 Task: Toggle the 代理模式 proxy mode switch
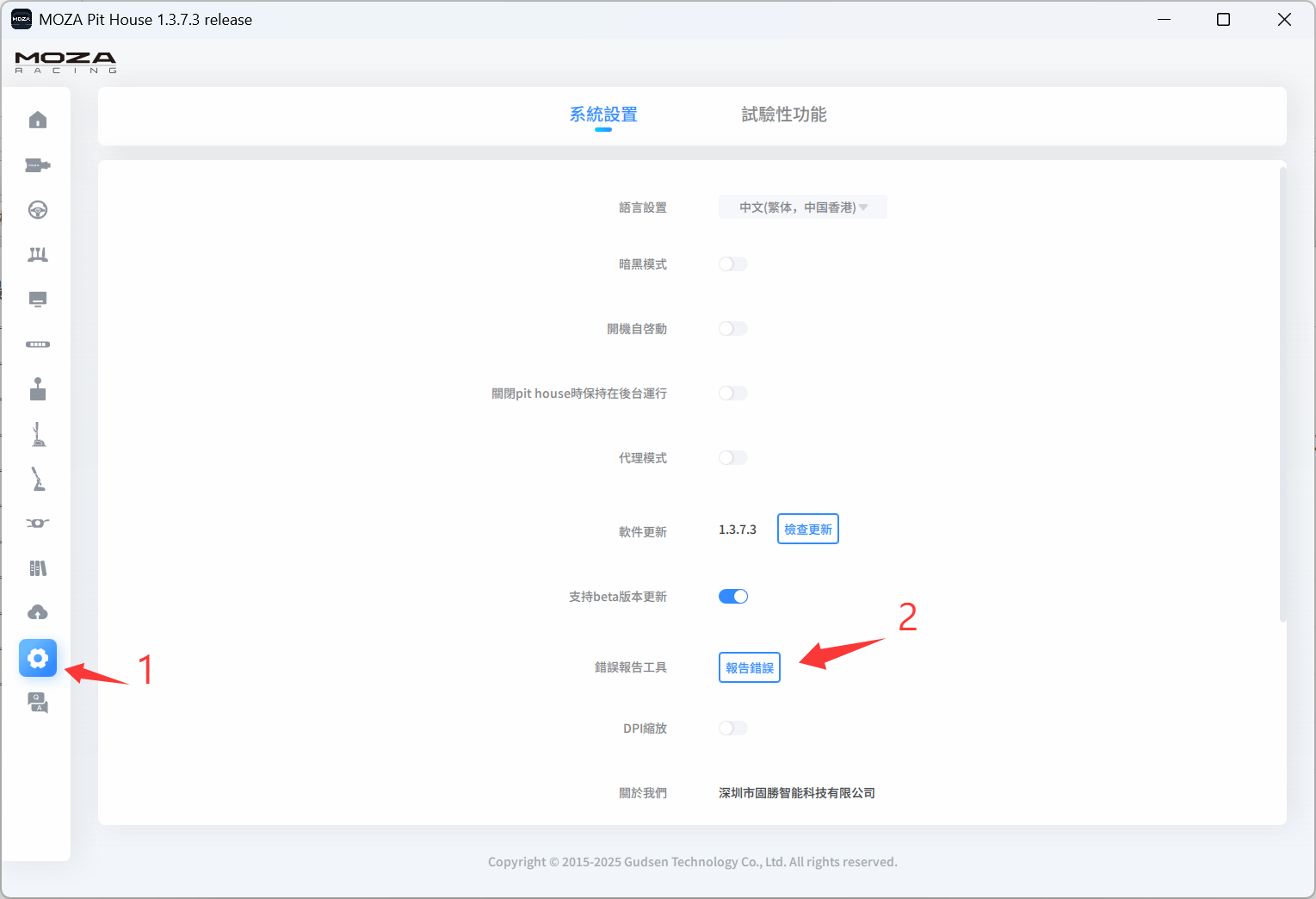(732, 458)
